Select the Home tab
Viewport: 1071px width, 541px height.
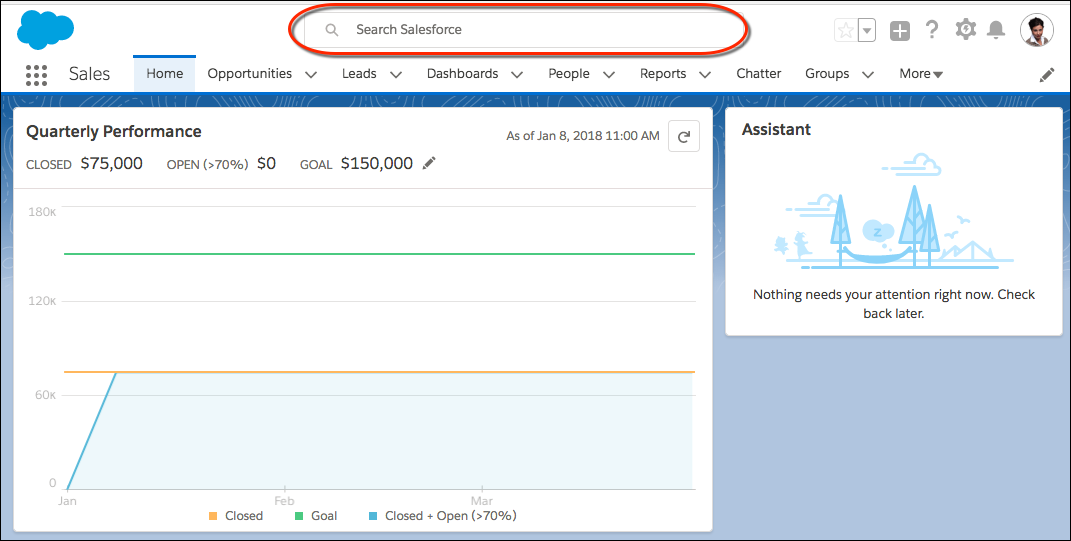pos(165,73)
